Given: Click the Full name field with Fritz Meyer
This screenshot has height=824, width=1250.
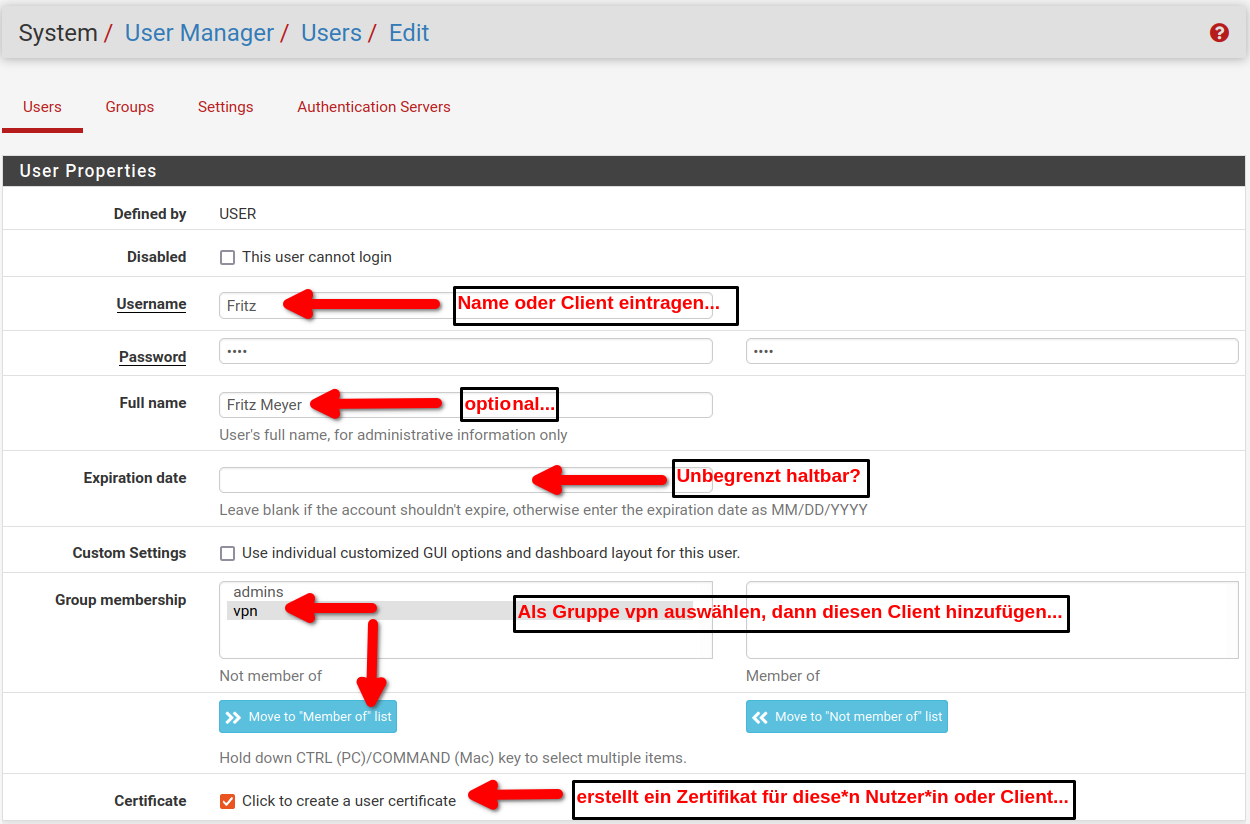Looking at the screenshot, I should [x=466, y=405].
